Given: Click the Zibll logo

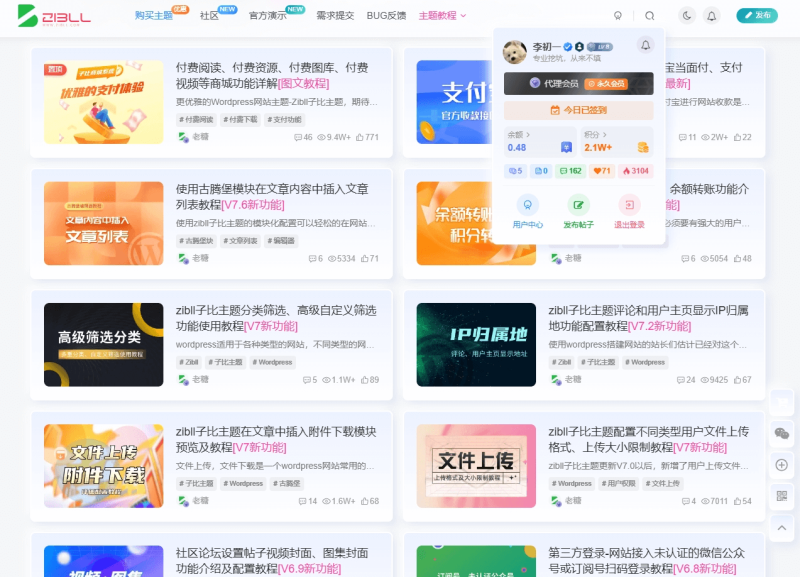Looking at the screenshot, I should pos(54,16).
